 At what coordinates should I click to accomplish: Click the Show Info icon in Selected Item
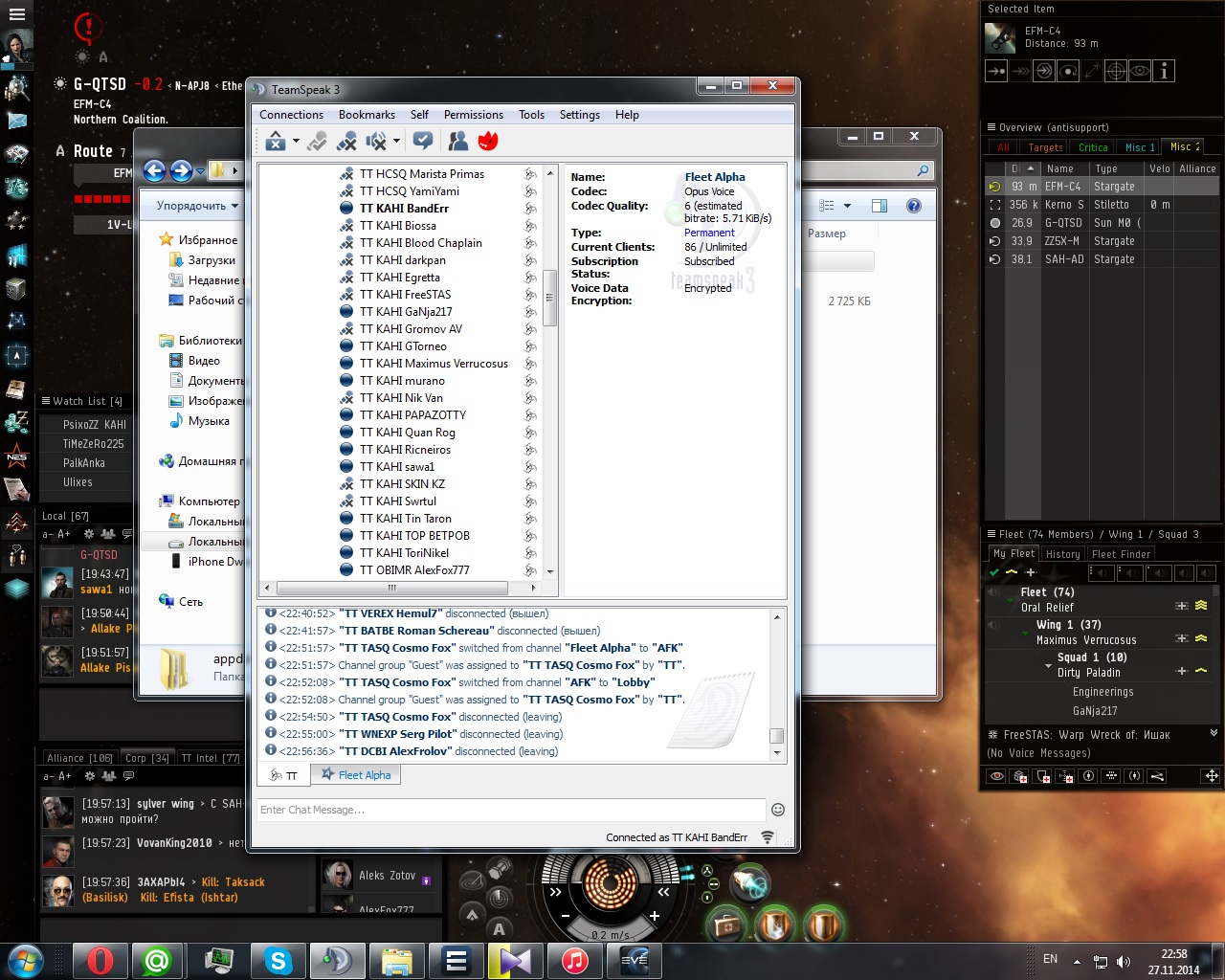tap(1164, 71)
